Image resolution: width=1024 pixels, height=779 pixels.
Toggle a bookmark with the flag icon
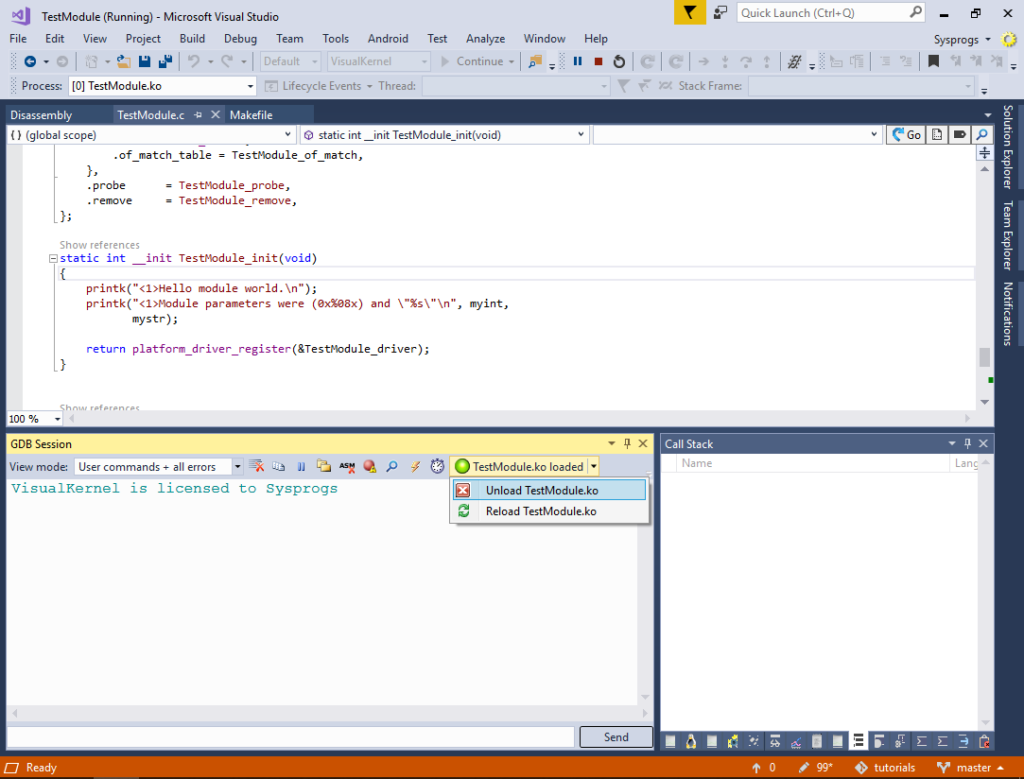(933, 61)
